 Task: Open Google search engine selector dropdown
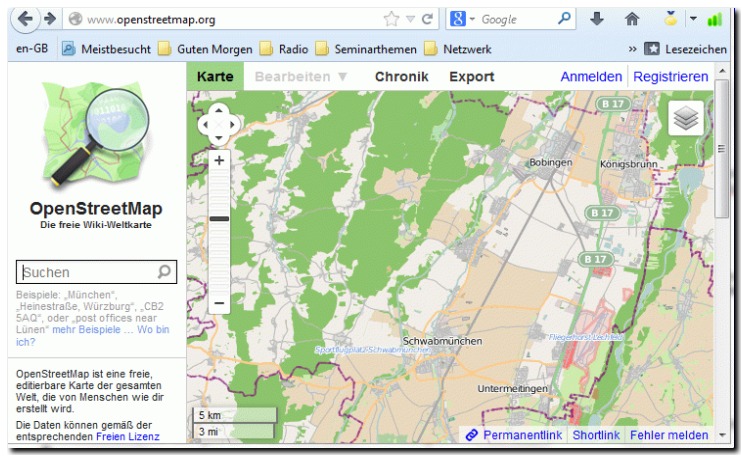[472, 19]
